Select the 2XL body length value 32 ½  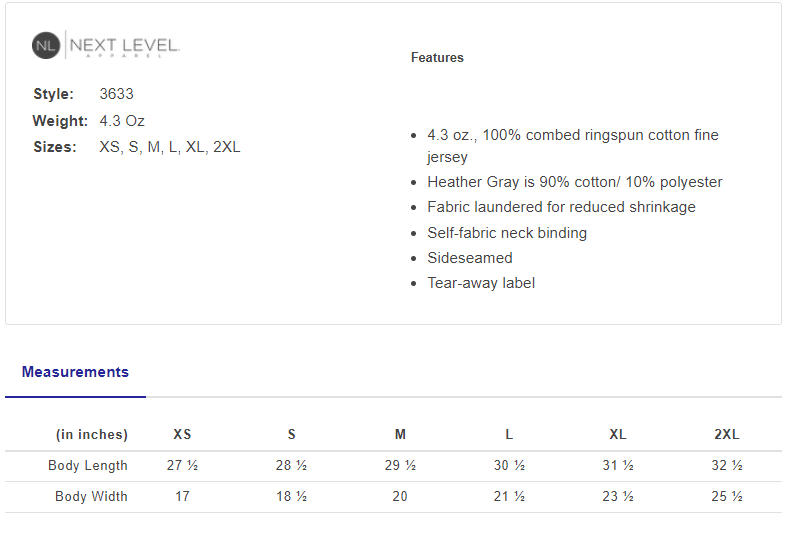pos(727,465)
